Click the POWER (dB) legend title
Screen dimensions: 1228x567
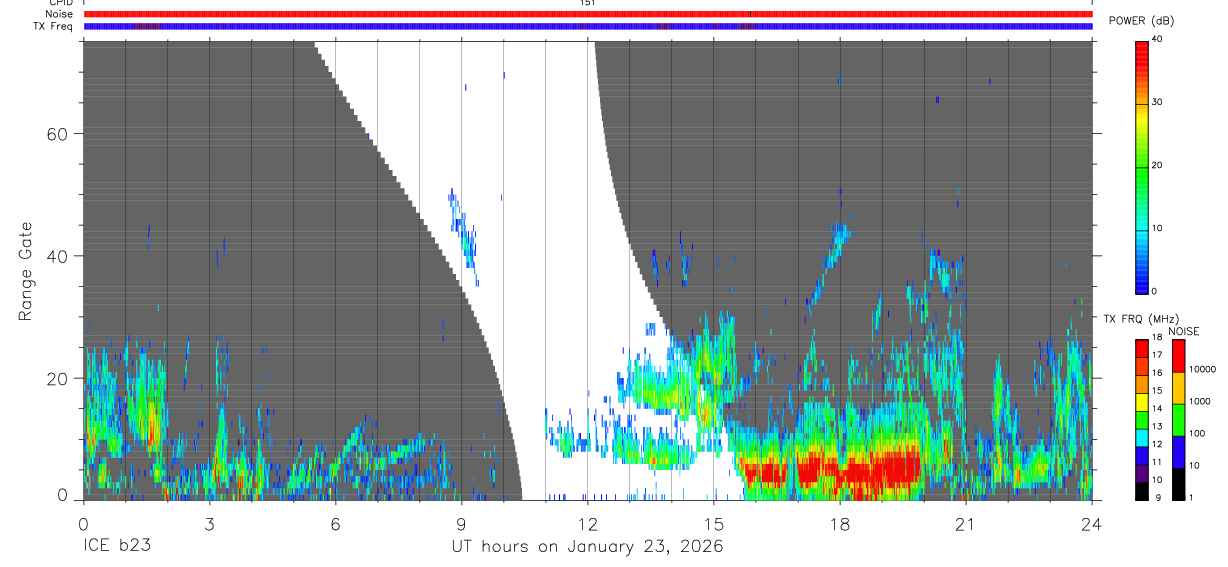(x=1141, y=21)
